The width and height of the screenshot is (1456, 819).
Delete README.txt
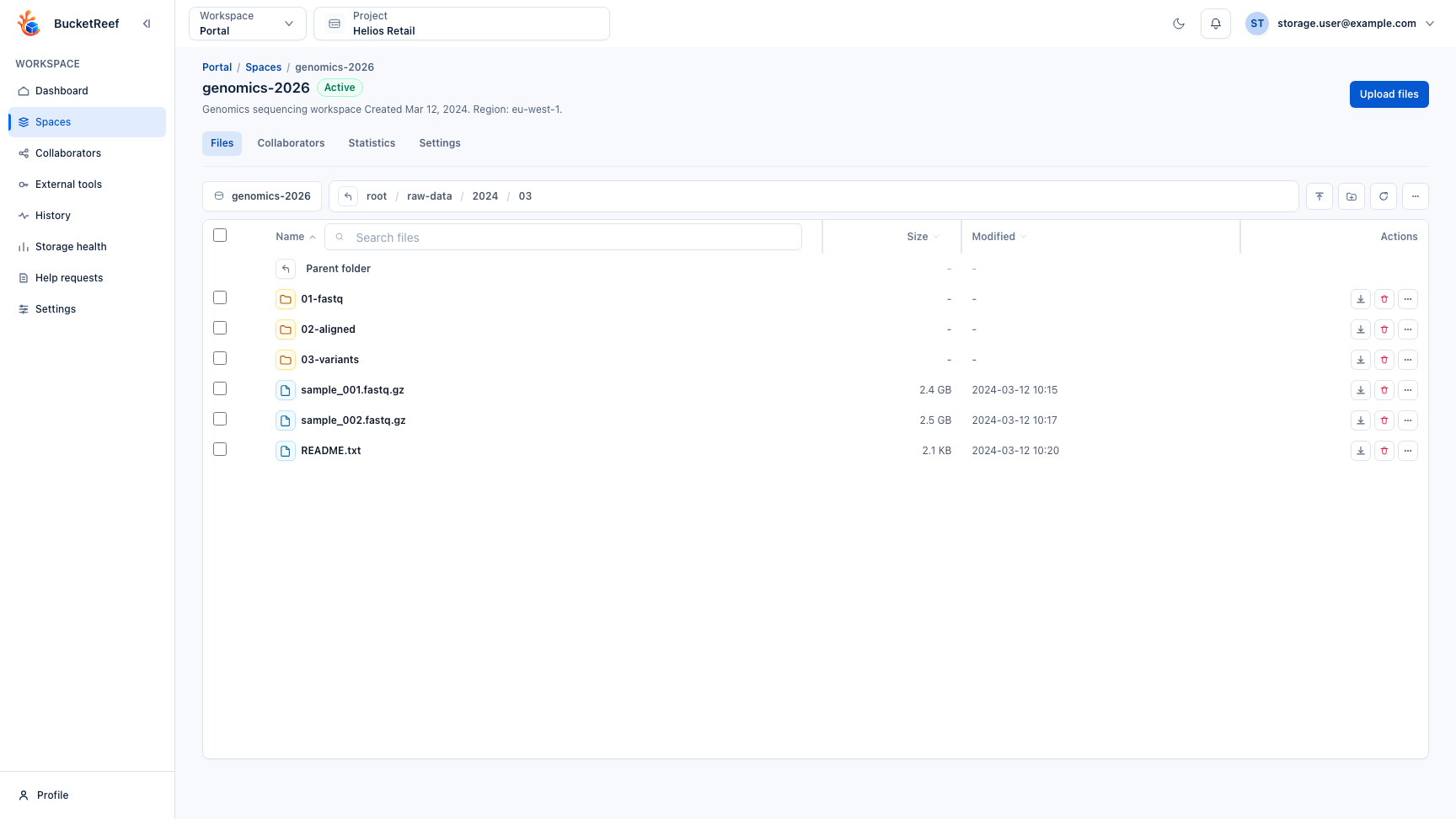coord(1384,451)
